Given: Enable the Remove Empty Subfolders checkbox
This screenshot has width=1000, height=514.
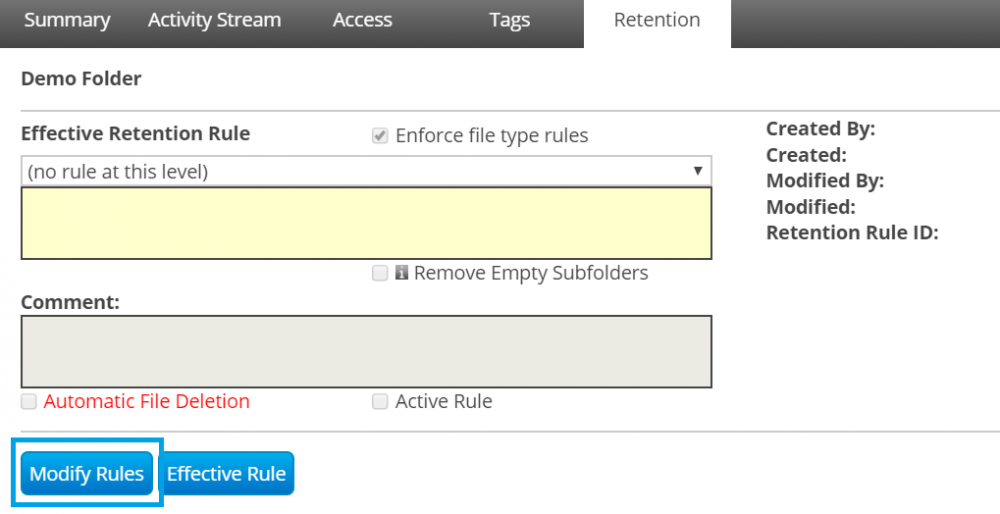Looking at the screenshot, I should click(380, 273).
